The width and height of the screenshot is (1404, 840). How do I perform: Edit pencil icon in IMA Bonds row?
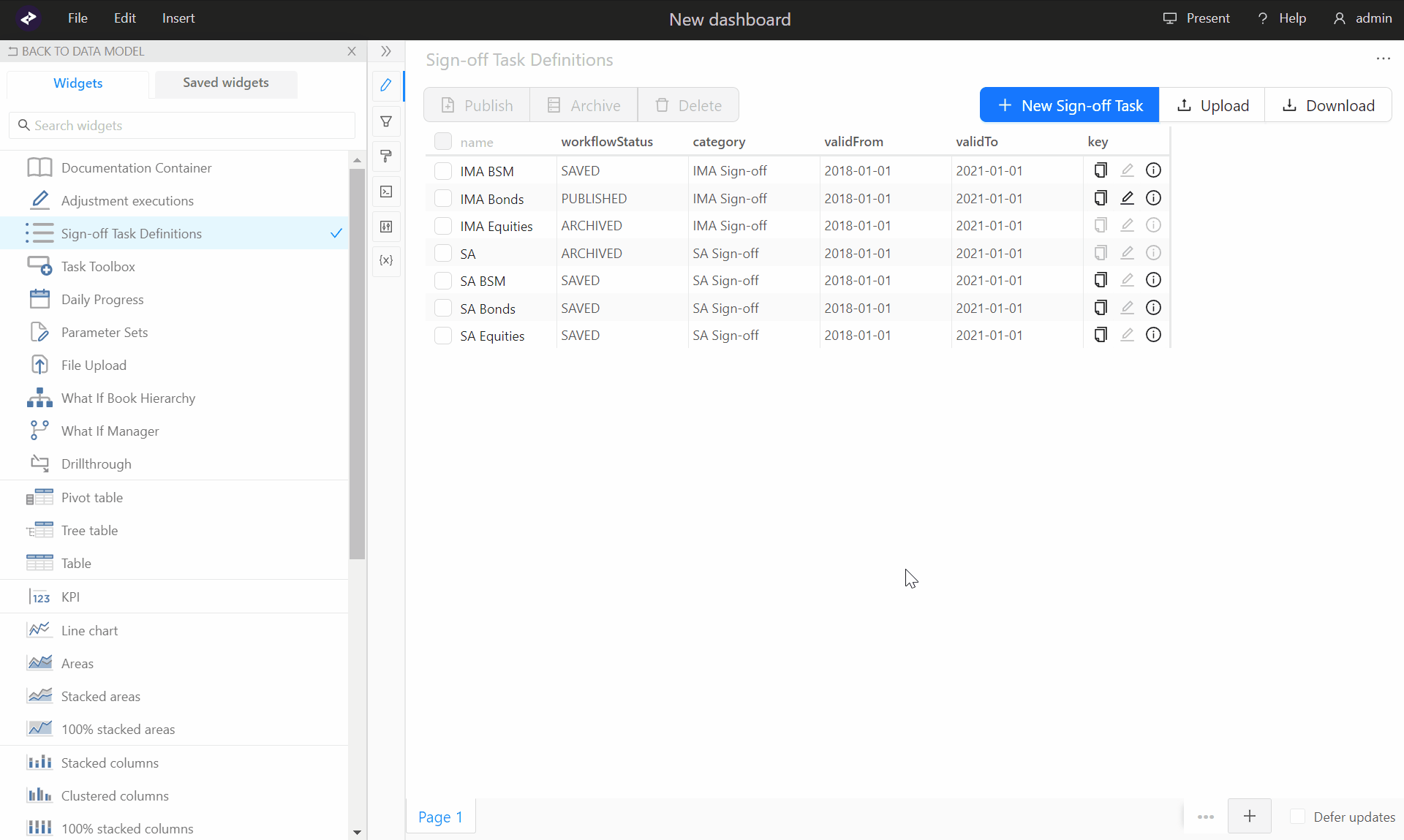click(x=1127, y=197)
